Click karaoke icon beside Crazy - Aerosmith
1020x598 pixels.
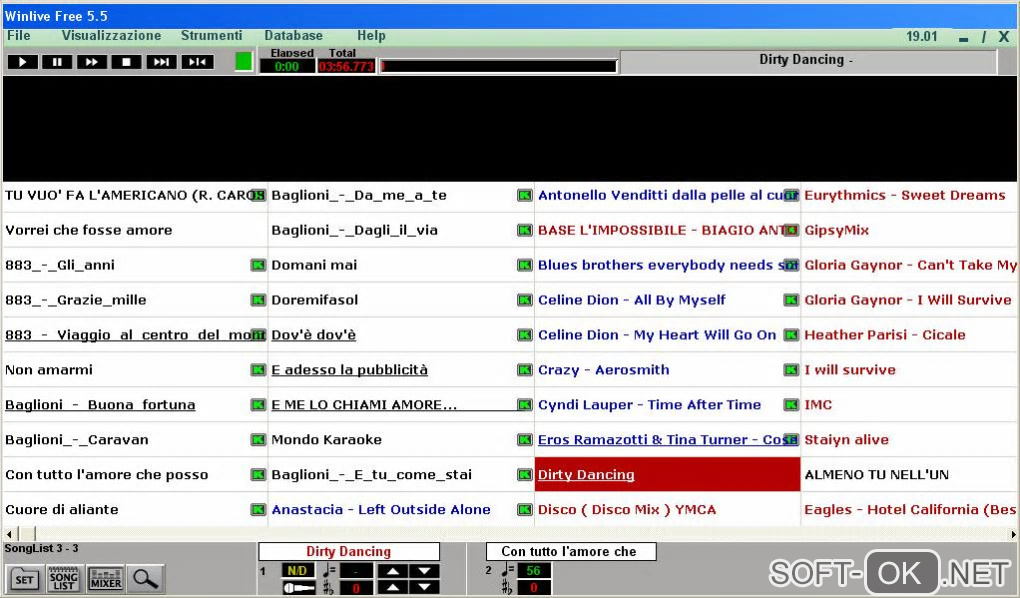coord(791,370)
